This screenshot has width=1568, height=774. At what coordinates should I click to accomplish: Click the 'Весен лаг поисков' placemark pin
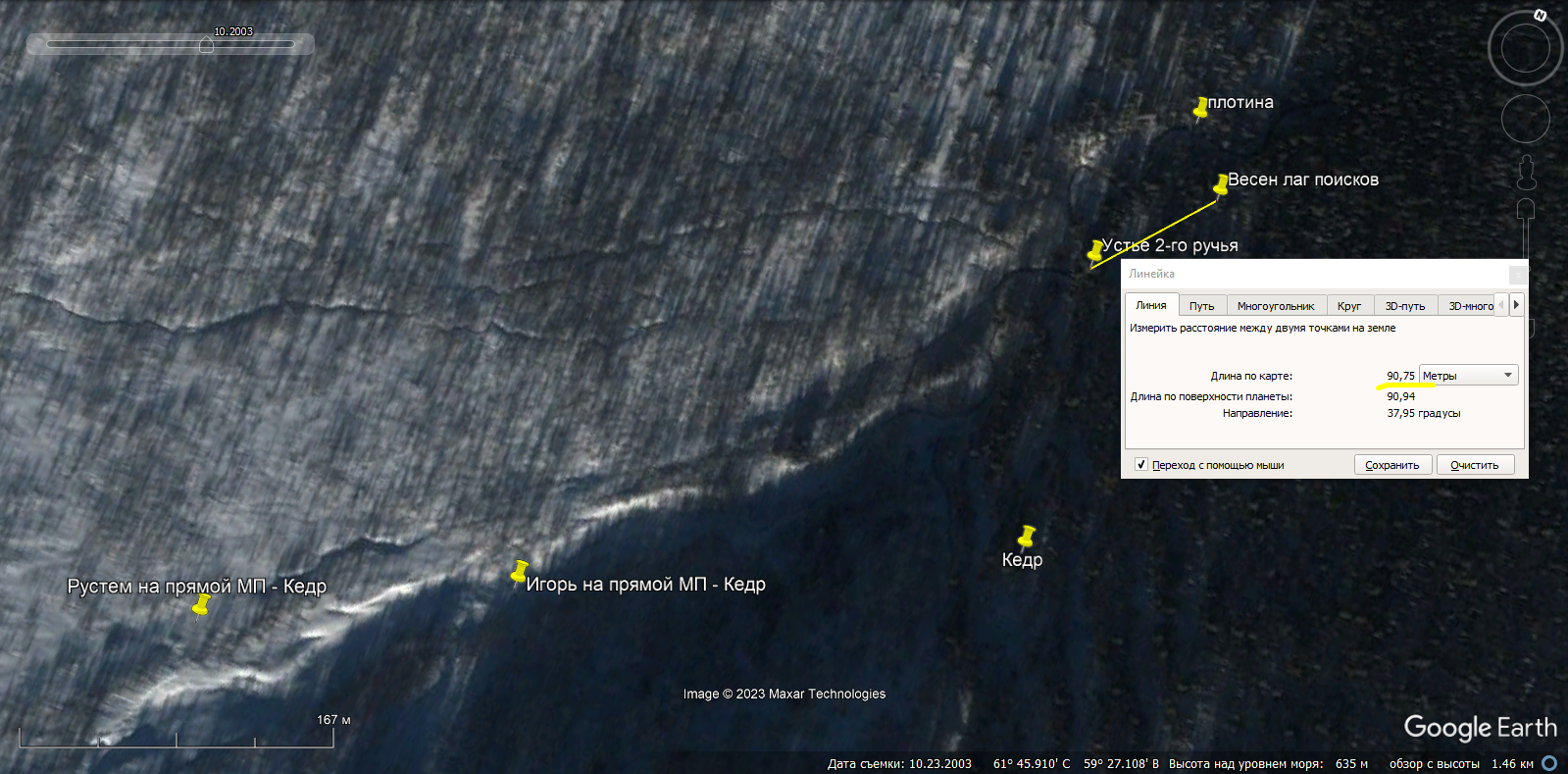tap(1221, 184)
